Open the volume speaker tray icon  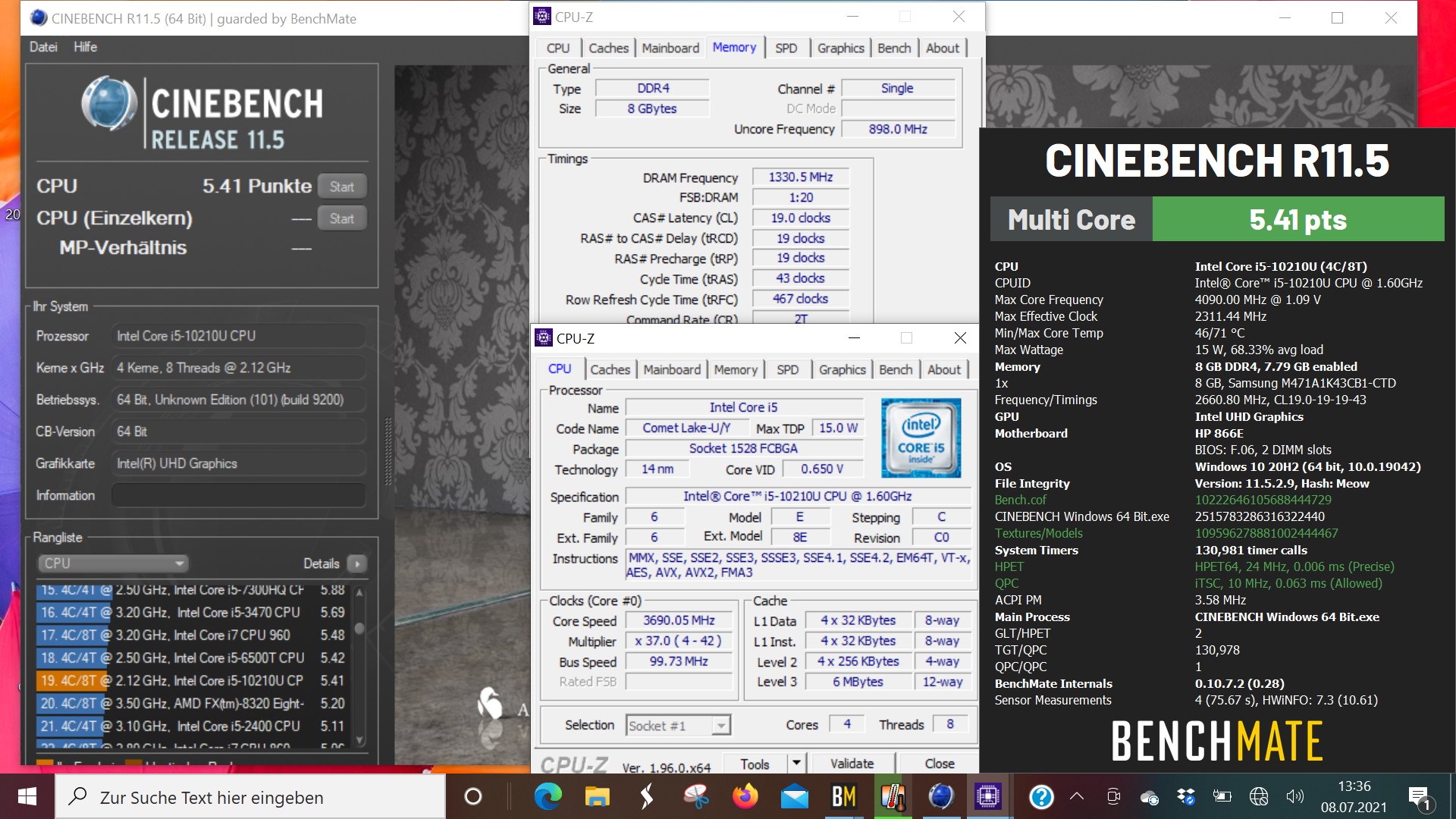point(1294,796)
